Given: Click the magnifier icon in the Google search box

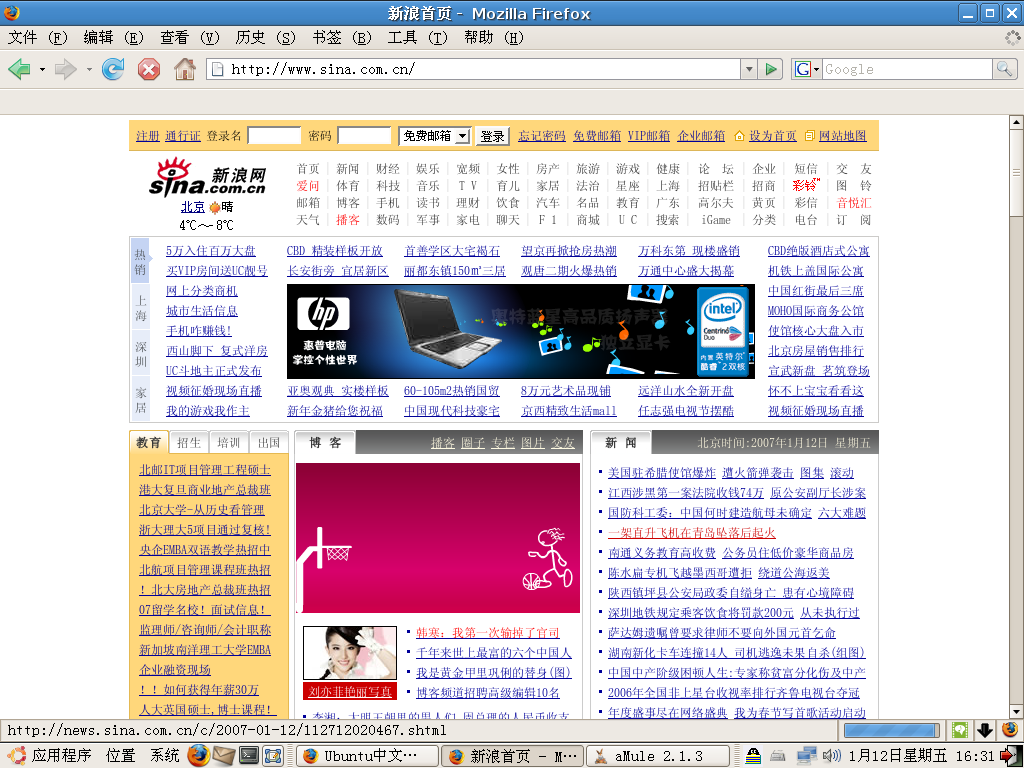Looking at the screenshot, I should tap(1004, 69).
